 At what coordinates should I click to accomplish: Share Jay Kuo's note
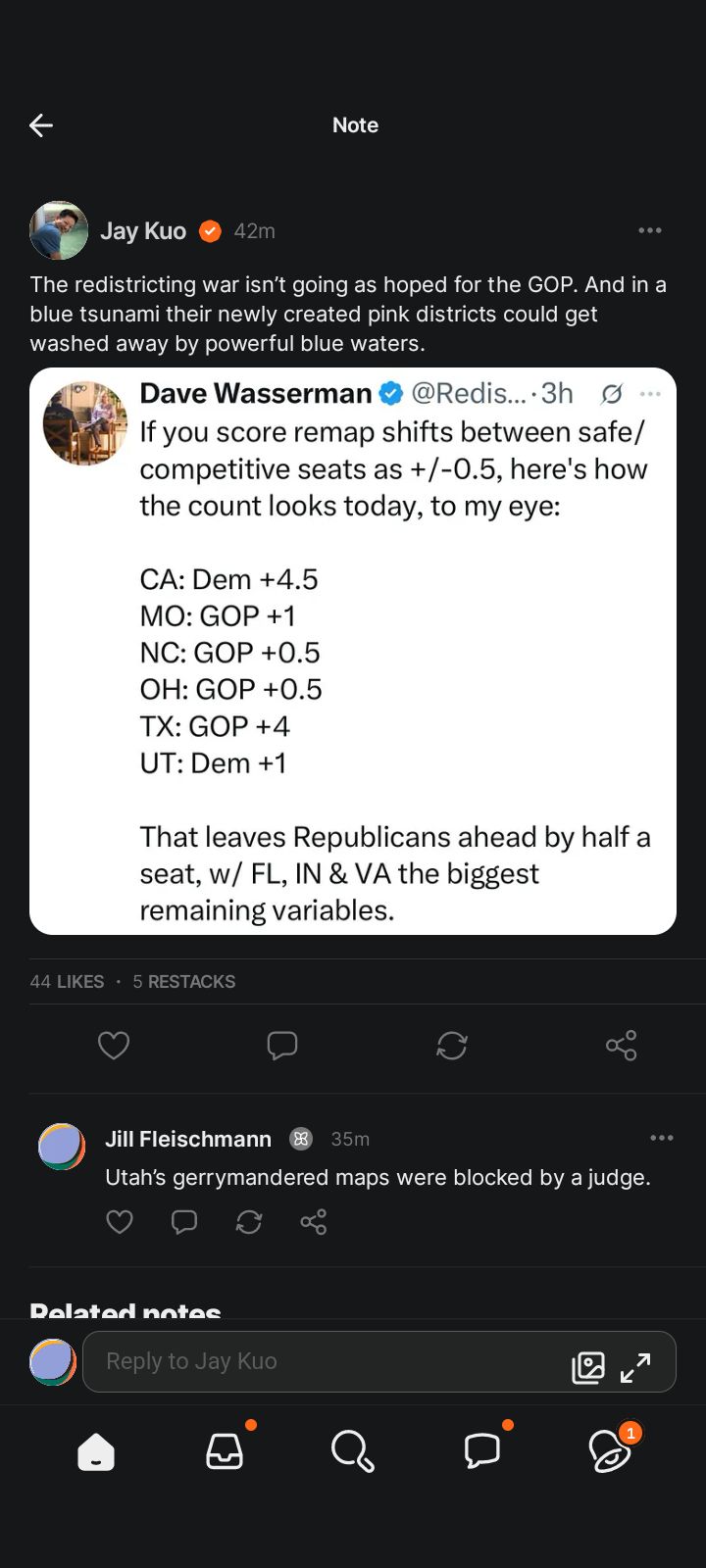coord(622,1046)
